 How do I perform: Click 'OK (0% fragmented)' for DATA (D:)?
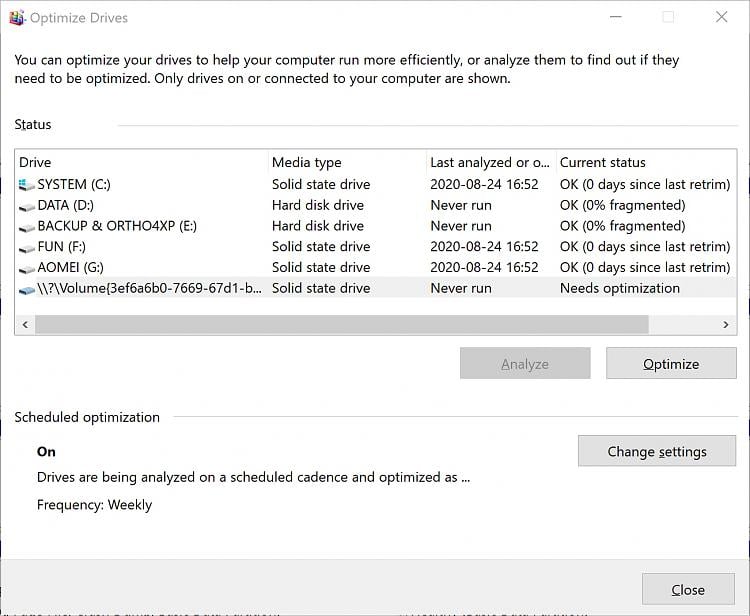point(622,205)
